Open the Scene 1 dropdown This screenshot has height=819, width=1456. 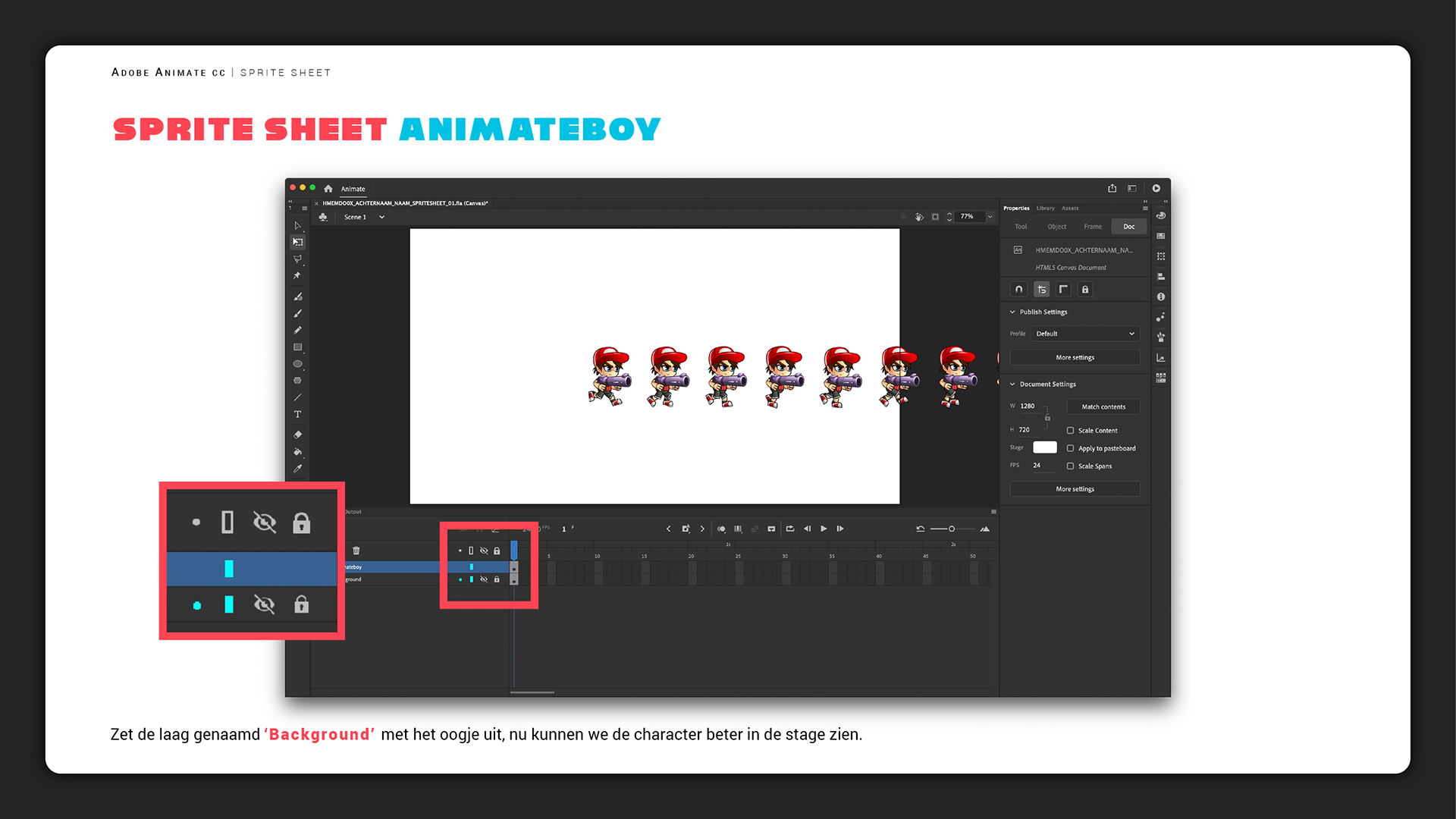pos(381,217)
